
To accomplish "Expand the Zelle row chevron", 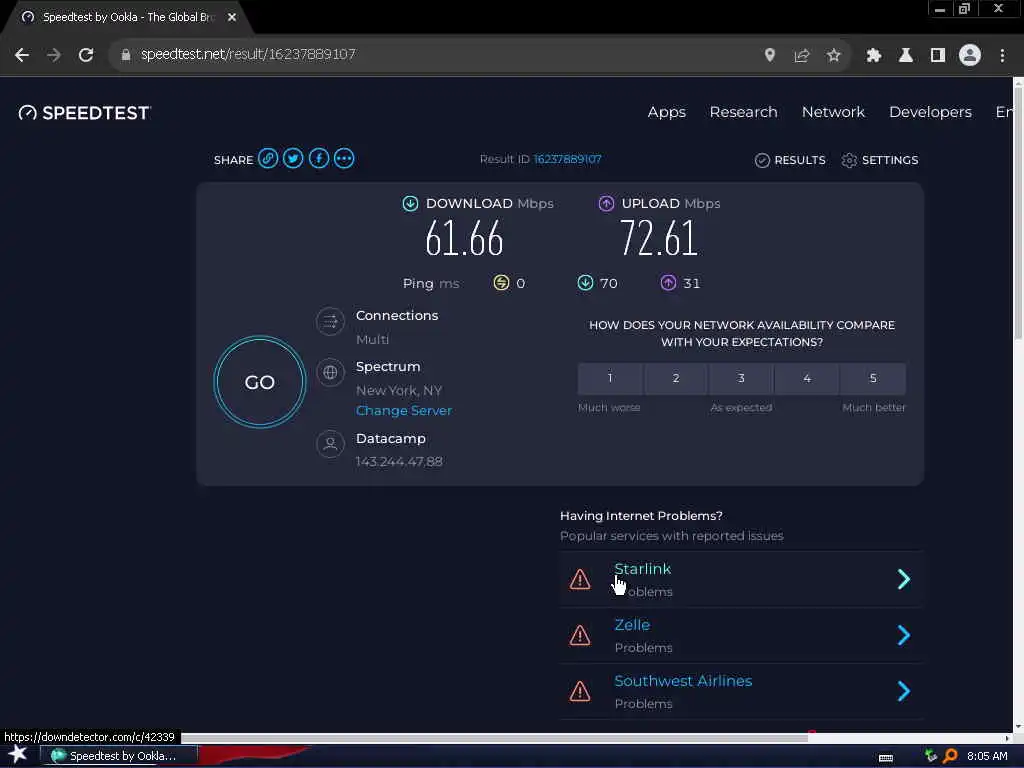I will coord(904,635).
